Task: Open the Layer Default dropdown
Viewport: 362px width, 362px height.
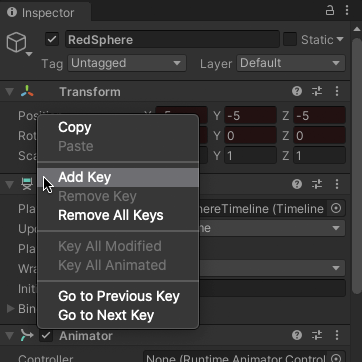Action: click(291, 63)
